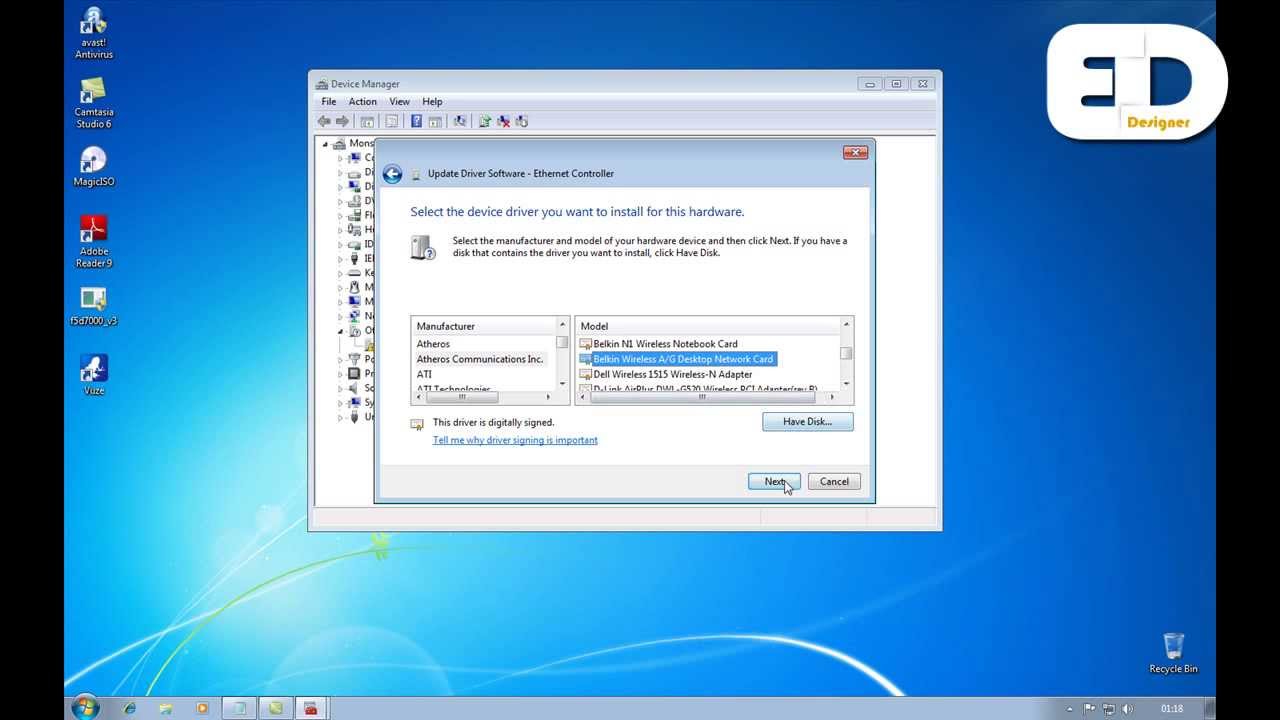Expand the 'IE' device tree node
1280x720 pixels.
coord(340,258)
